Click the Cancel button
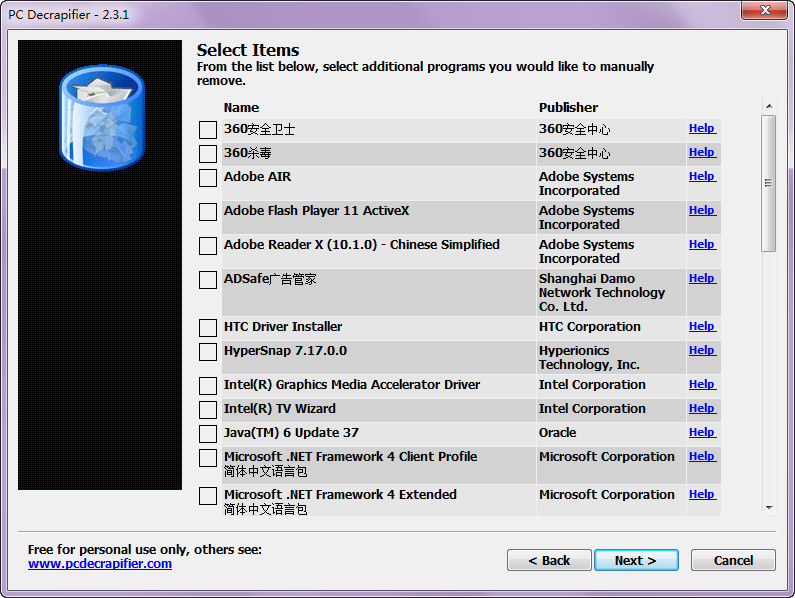 (x=733, y=561)
